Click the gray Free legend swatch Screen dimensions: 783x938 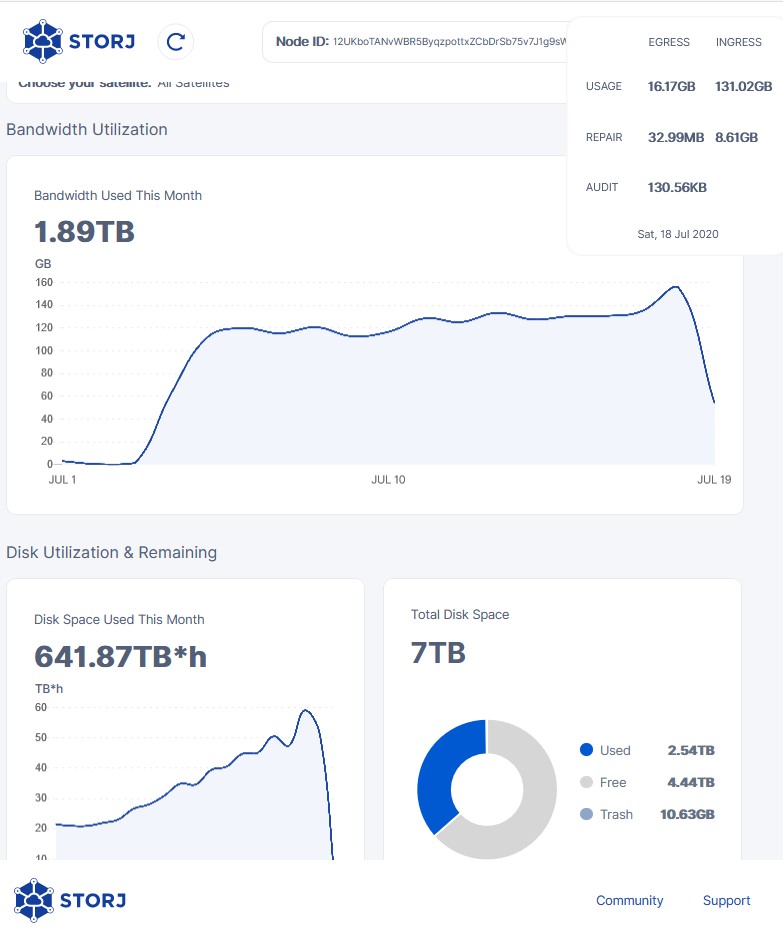point(587,782)
